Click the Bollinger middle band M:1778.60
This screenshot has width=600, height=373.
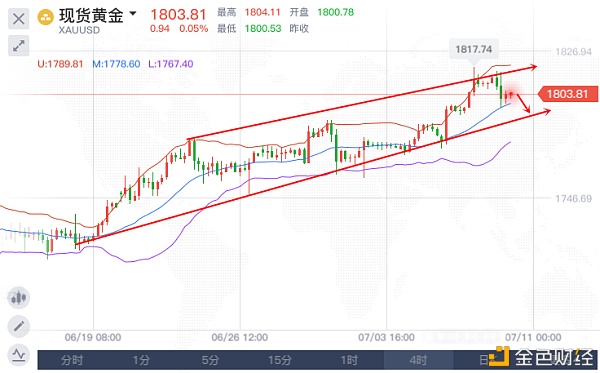tap(116, 64)
